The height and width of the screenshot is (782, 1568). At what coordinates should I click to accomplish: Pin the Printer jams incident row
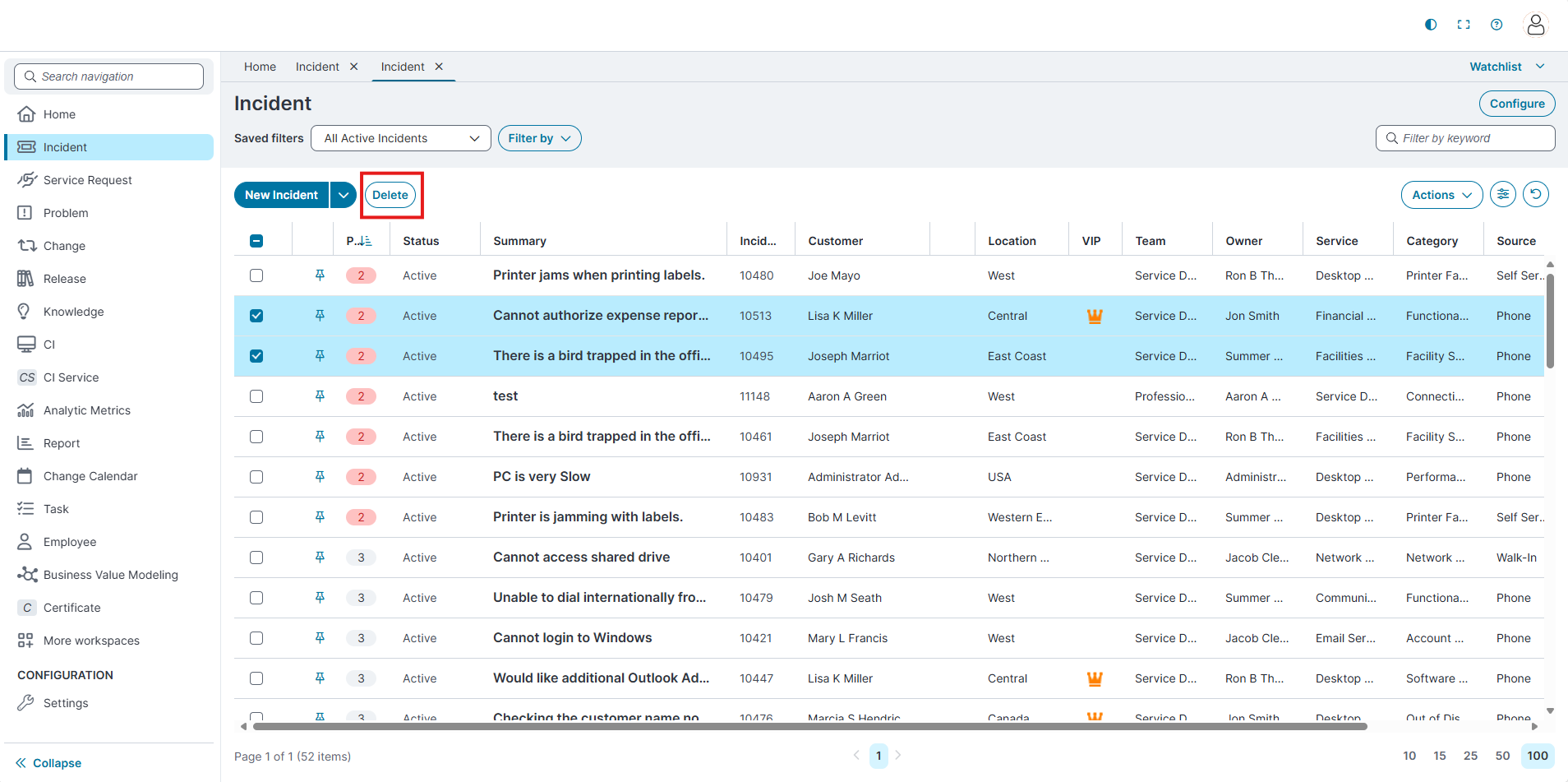pos(320,275)
